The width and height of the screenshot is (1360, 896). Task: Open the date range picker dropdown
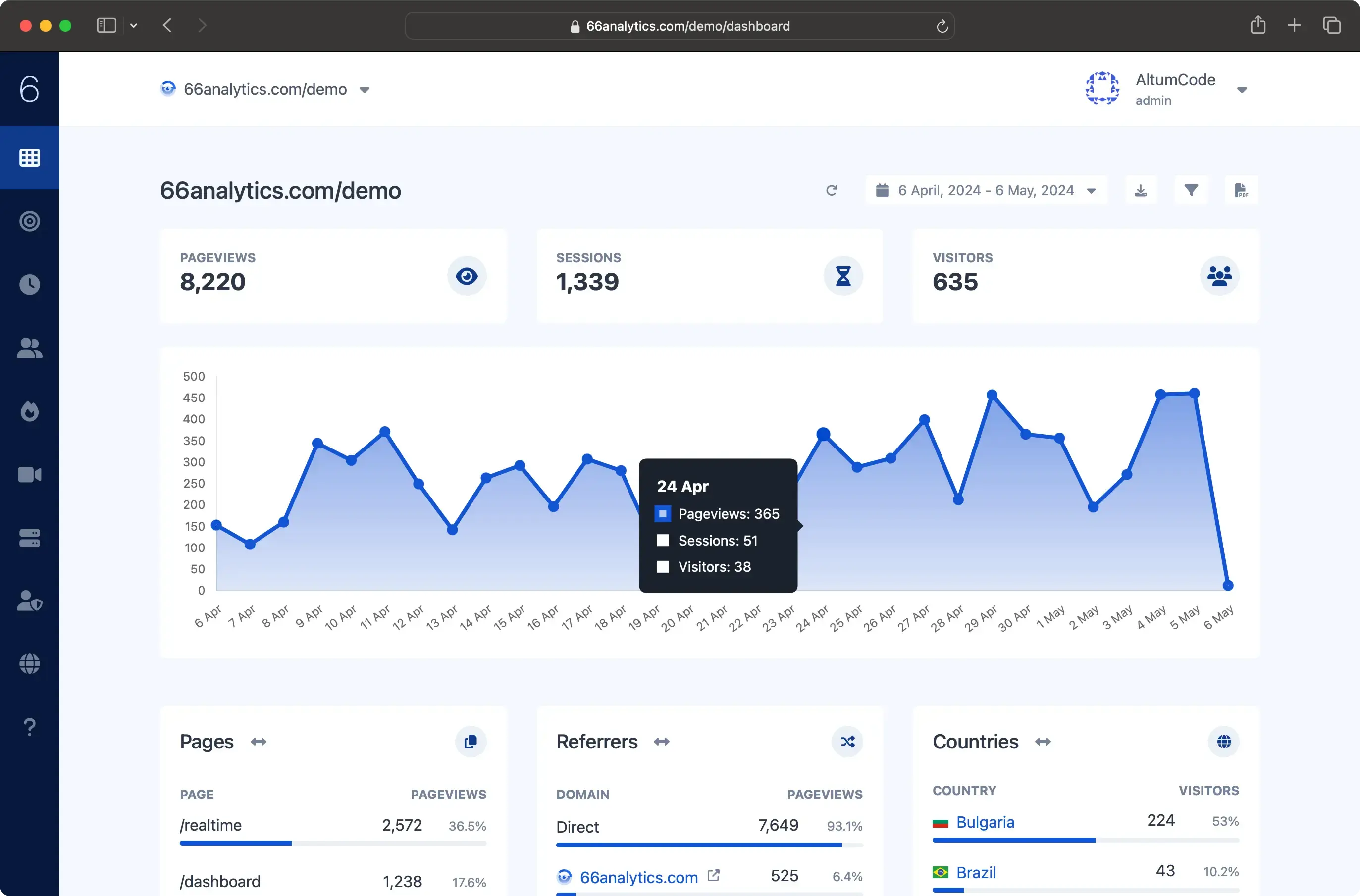tap(986, 190)
